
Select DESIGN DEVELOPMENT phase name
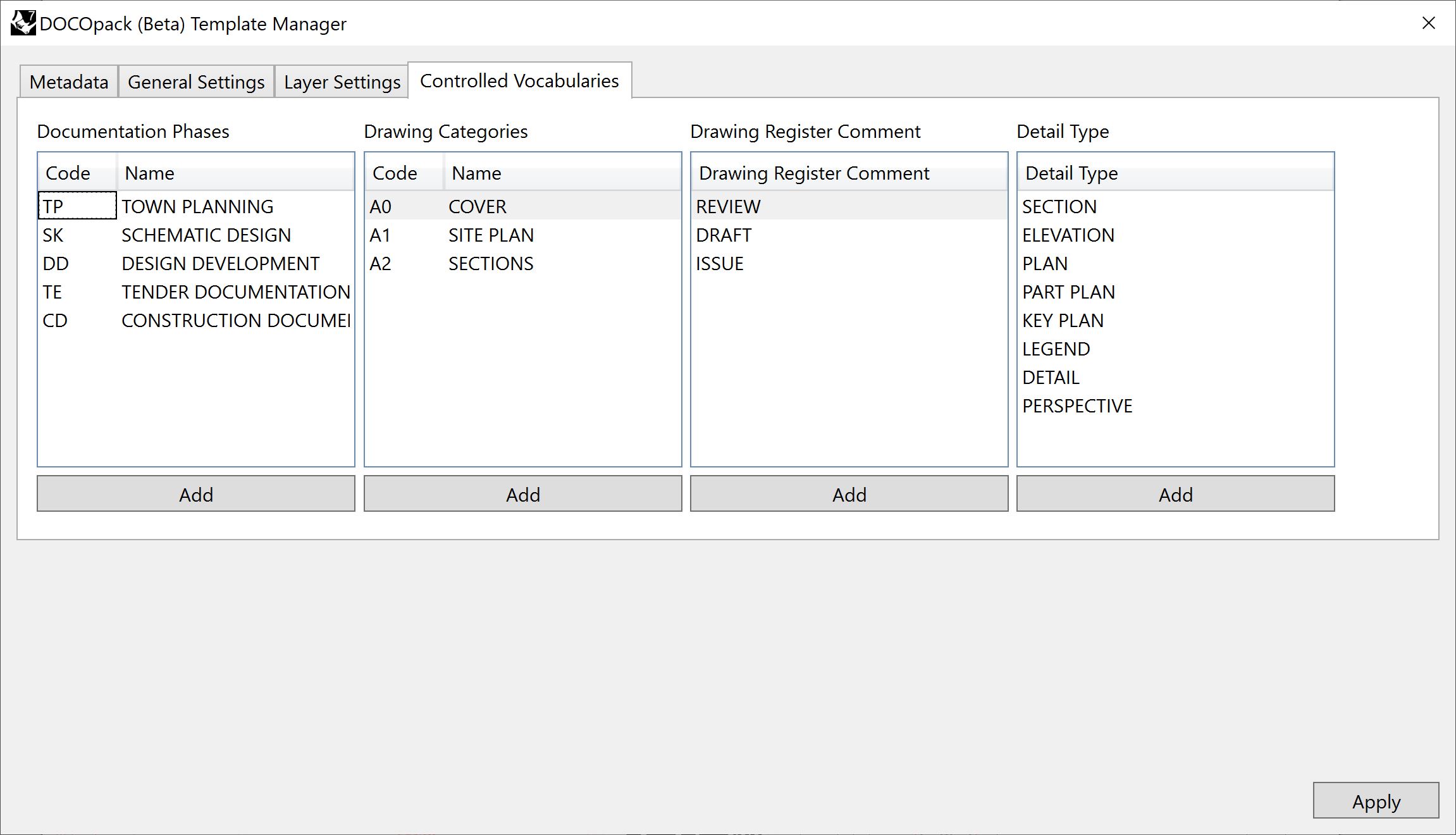[x=235, y=263]
